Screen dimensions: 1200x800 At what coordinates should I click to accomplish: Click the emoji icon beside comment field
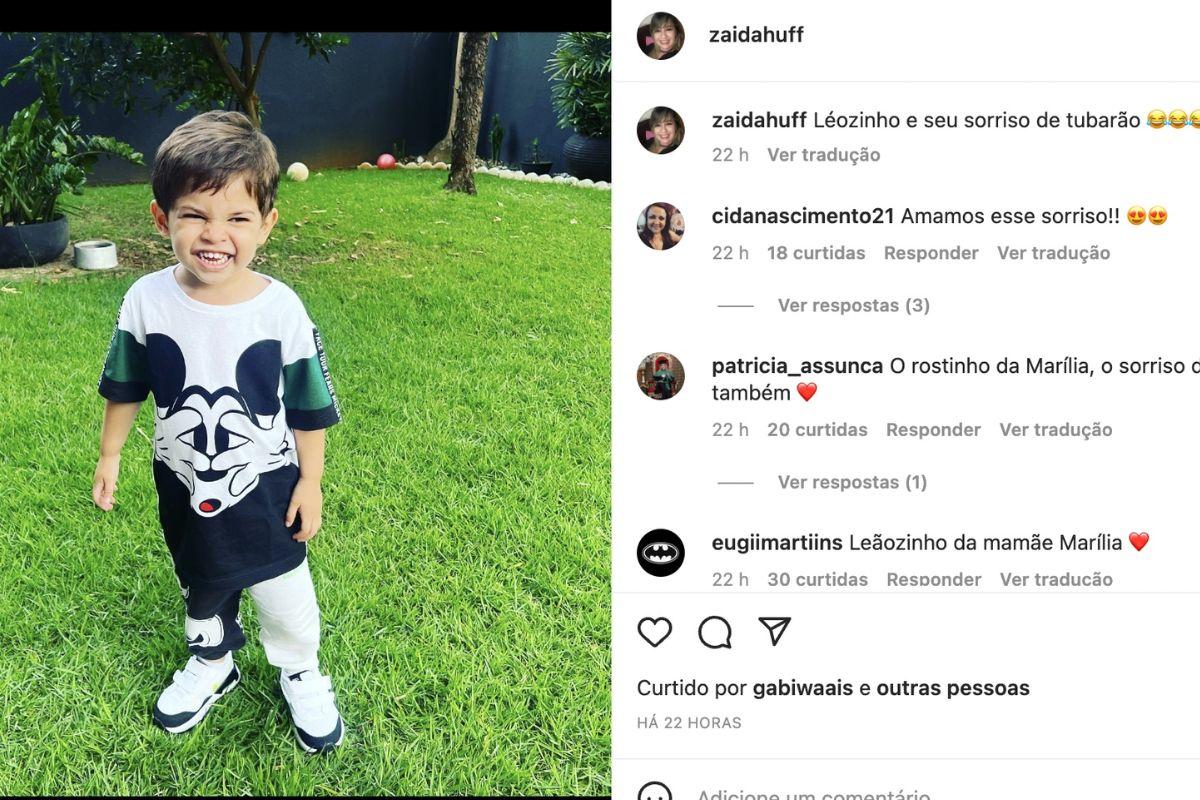[x=655, y=792]
